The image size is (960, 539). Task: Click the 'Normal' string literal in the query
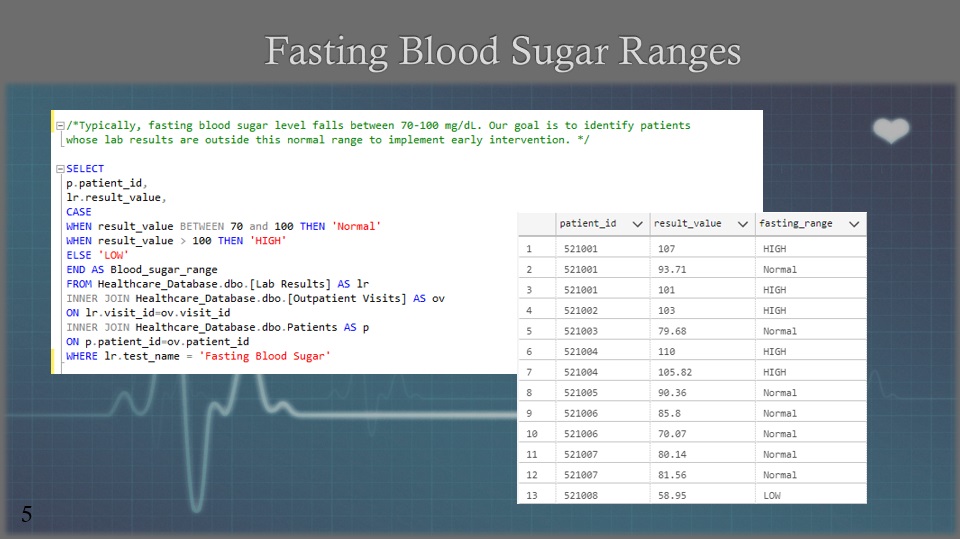point(356,227)
